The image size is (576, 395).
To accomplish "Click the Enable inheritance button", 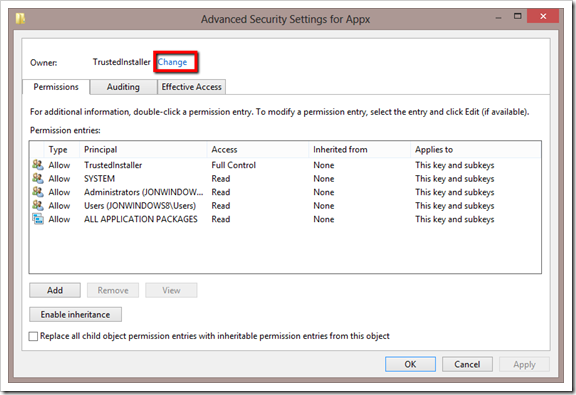I will (75, 315).
